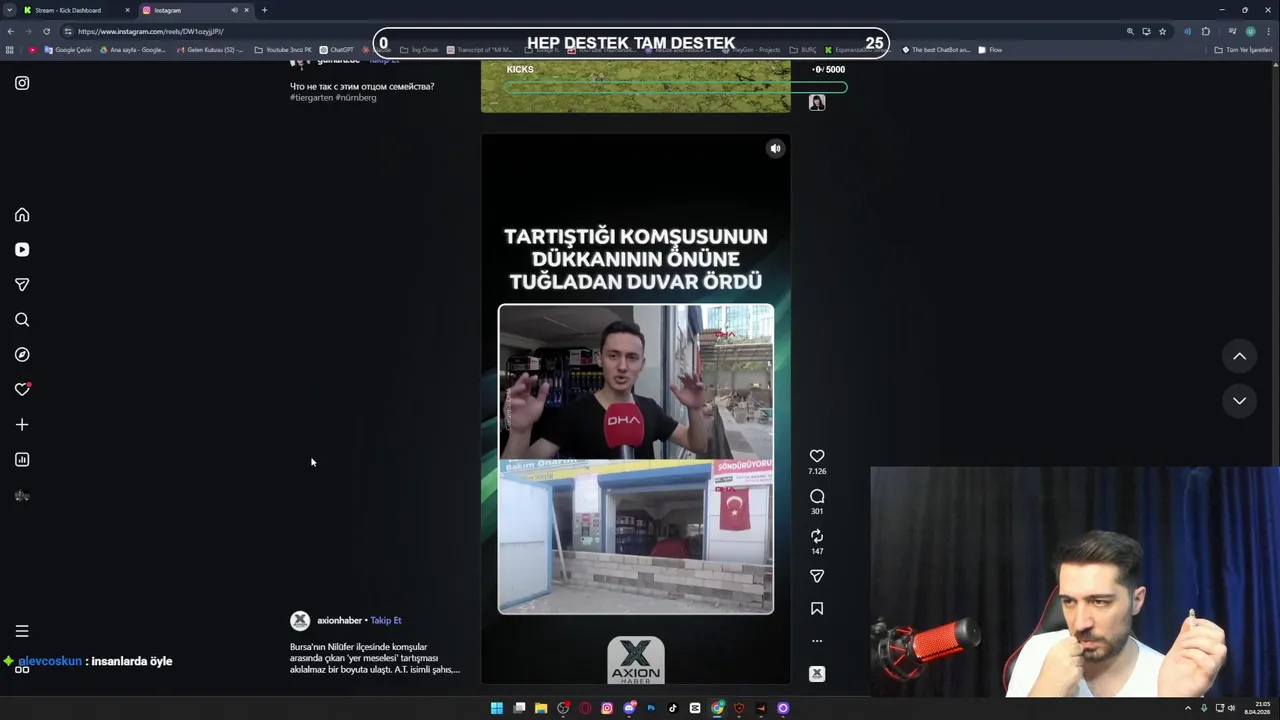Go to previous reel with up arrow
1280x720 pixels.
[x=1239, y=356]
